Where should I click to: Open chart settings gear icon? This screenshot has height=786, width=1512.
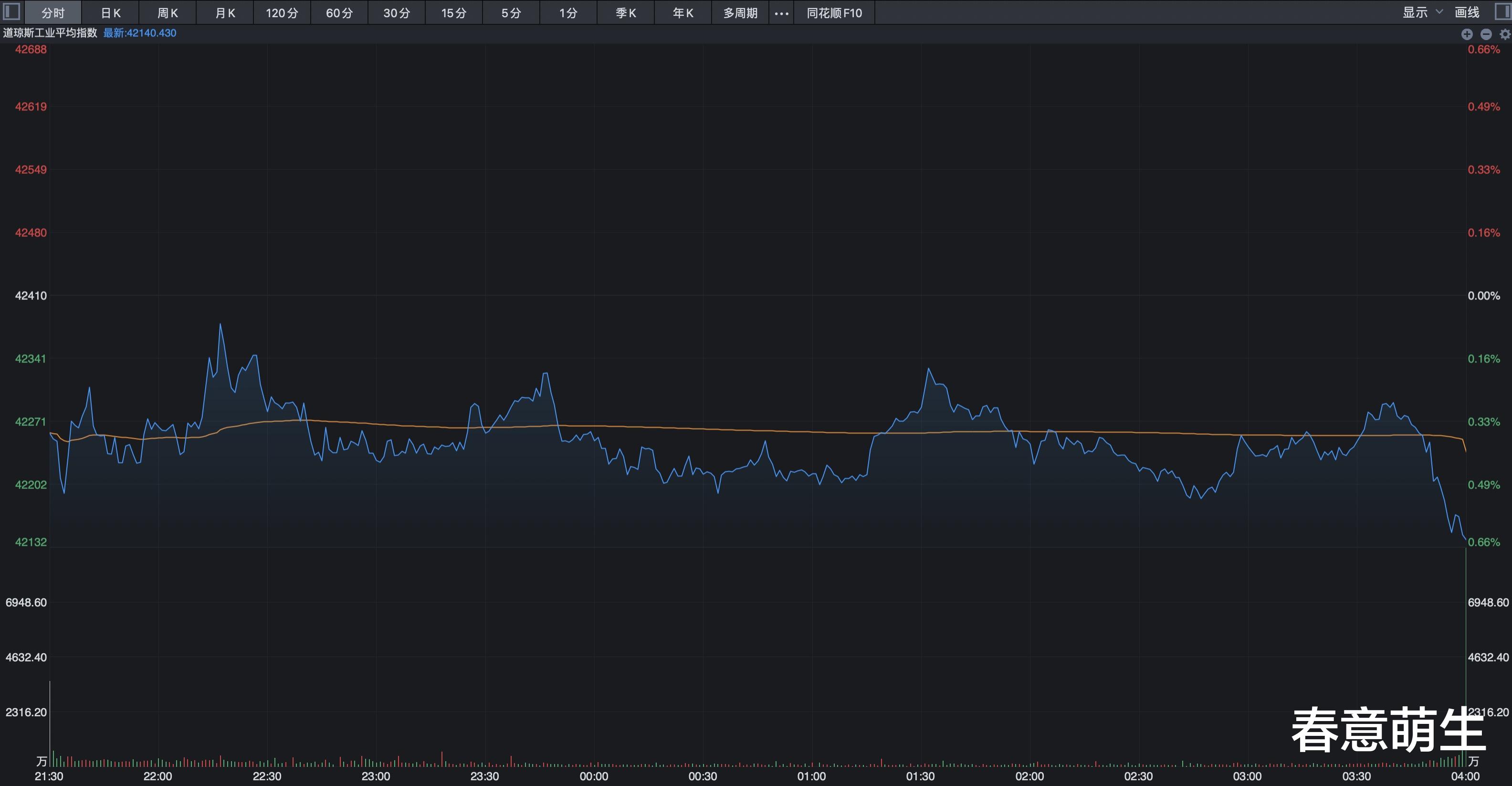click(1505, 34)
